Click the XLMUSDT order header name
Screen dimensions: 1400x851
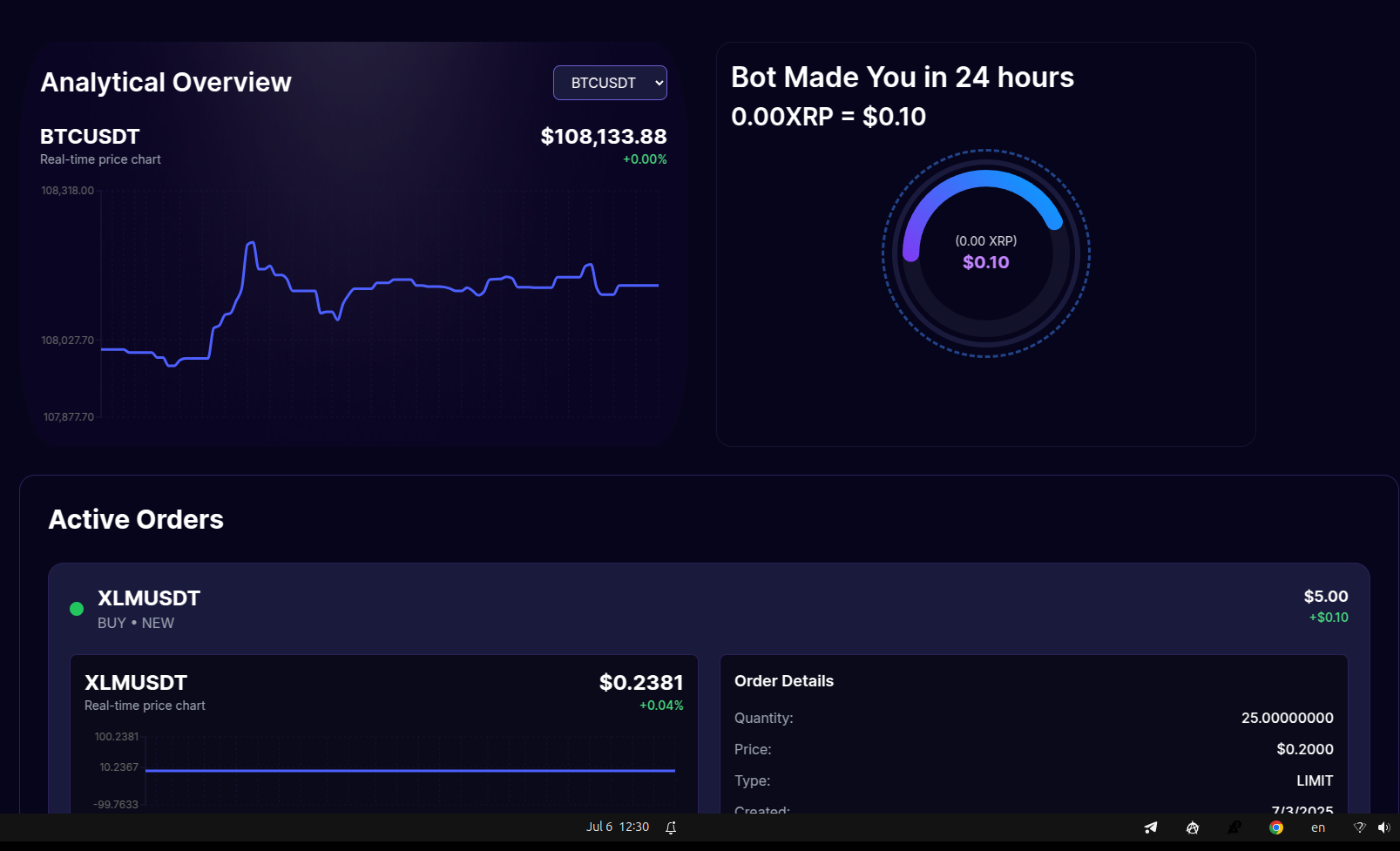click(x=149, y=598)
